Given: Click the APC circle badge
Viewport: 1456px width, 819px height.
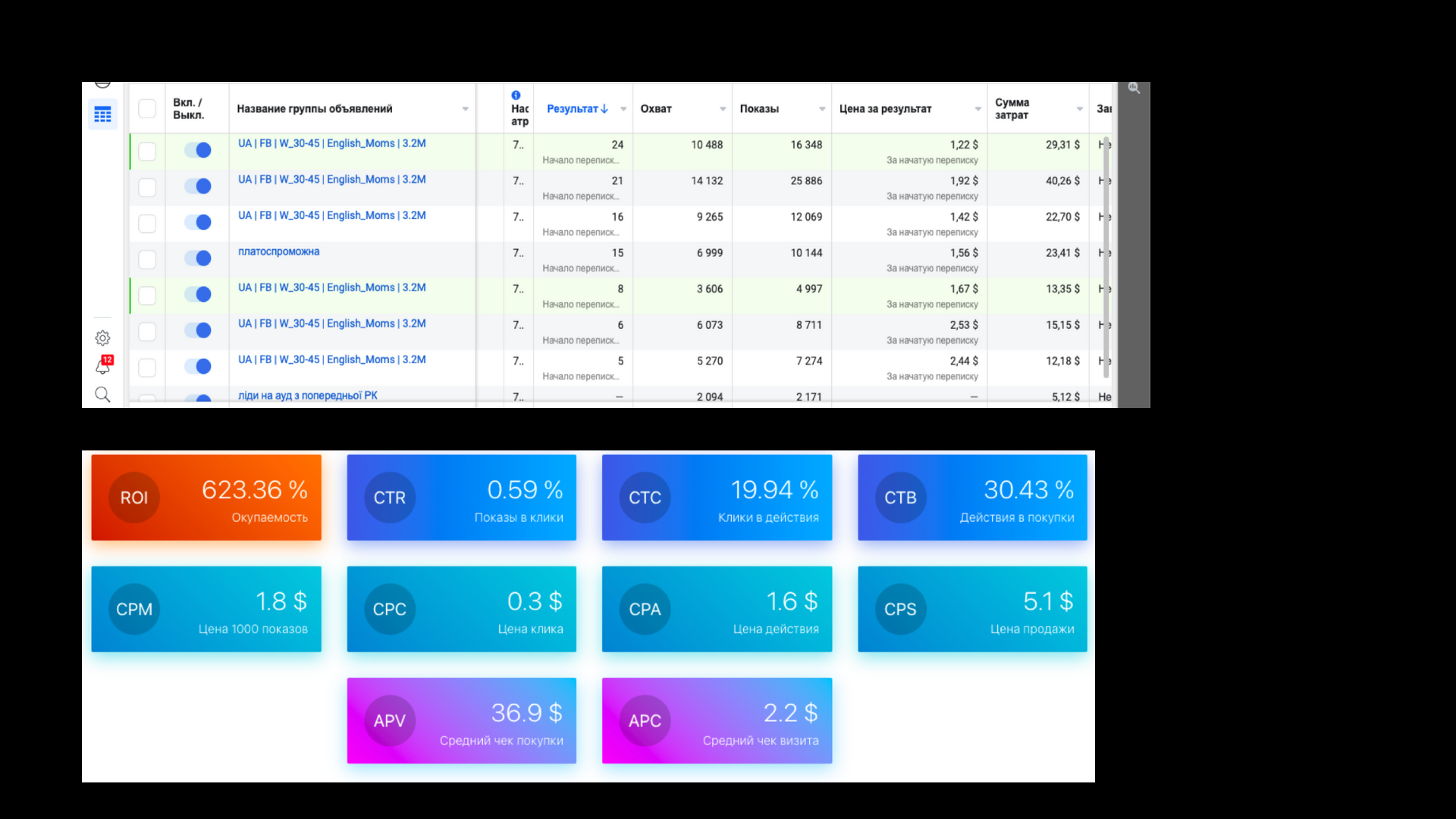Looking at the screenshot, I should pyautogui.click(x=645, y=720).
